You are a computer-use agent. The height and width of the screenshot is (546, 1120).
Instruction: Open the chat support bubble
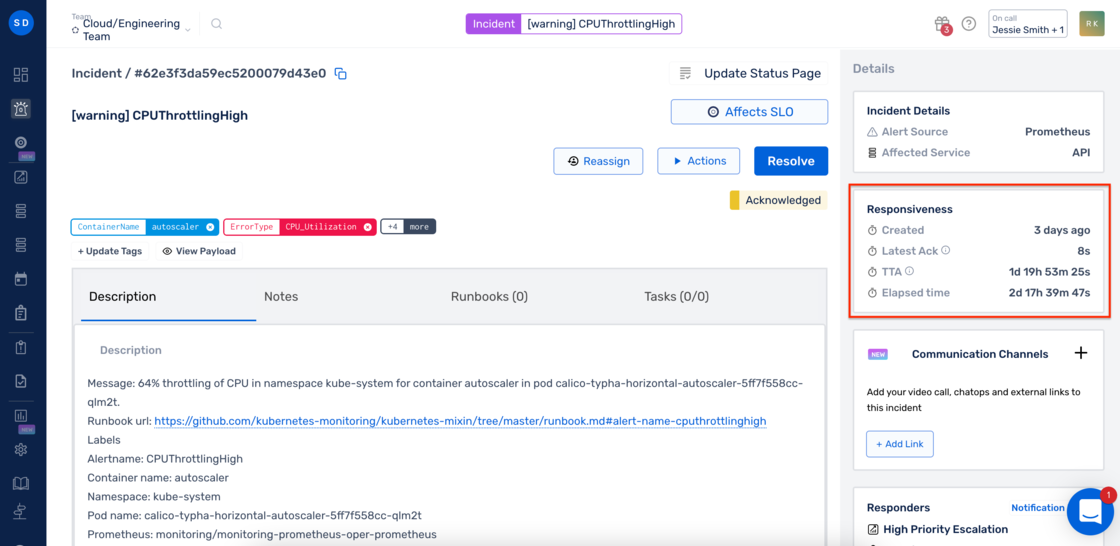point(1090,511)
